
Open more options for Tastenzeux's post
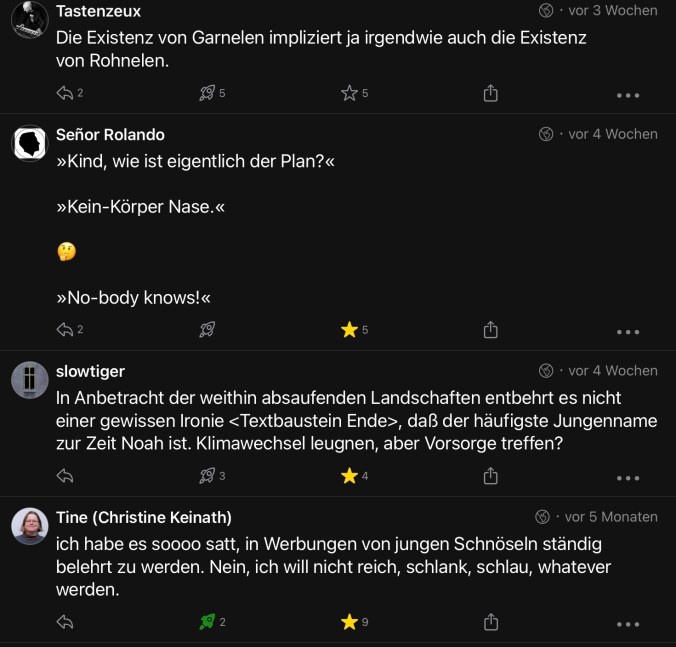[x=627, y=95]
